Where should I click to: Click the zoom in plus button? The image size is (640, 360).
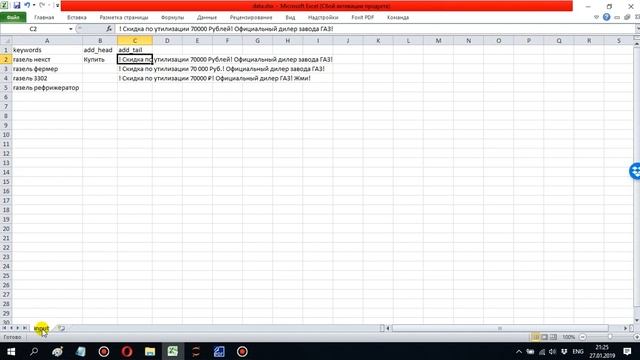tap(637, 337)
